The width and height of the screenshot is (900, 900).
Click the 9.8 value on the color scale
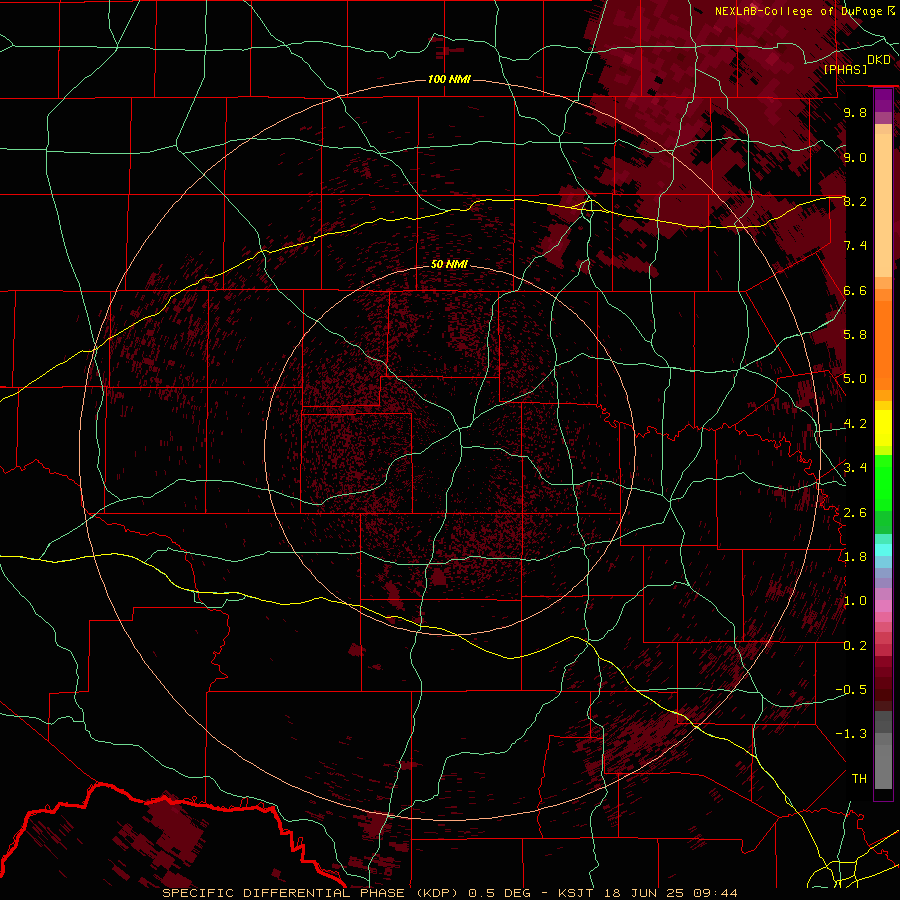(x=855, y=112)
